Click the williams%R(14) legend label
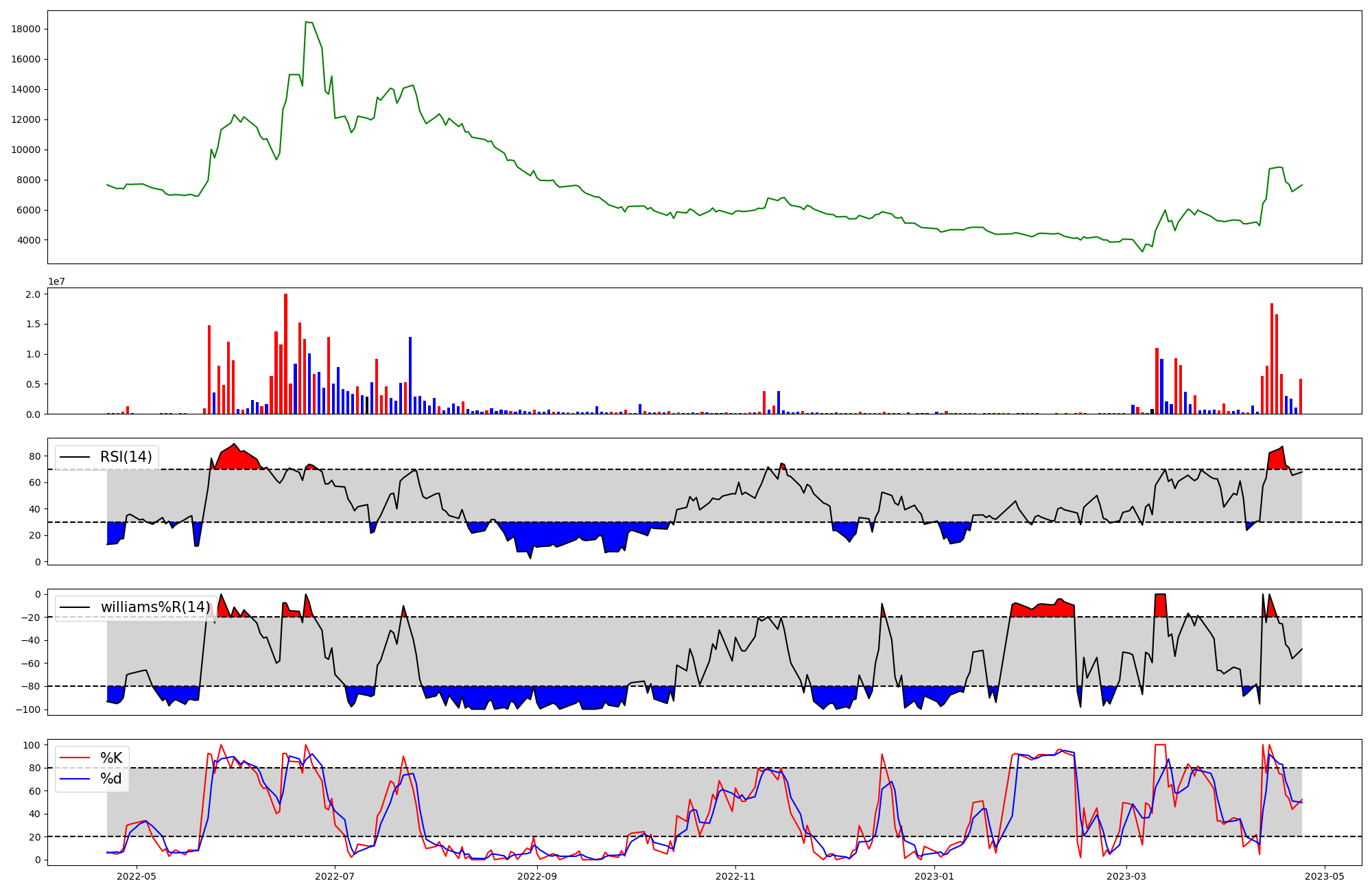 coord(155,607)
